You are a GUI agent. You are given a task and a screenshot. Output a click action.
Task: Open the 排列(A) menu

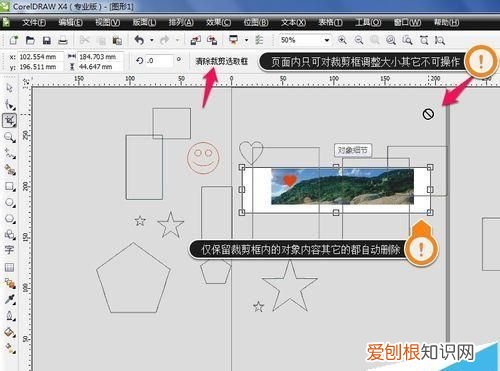pos(181,22)
